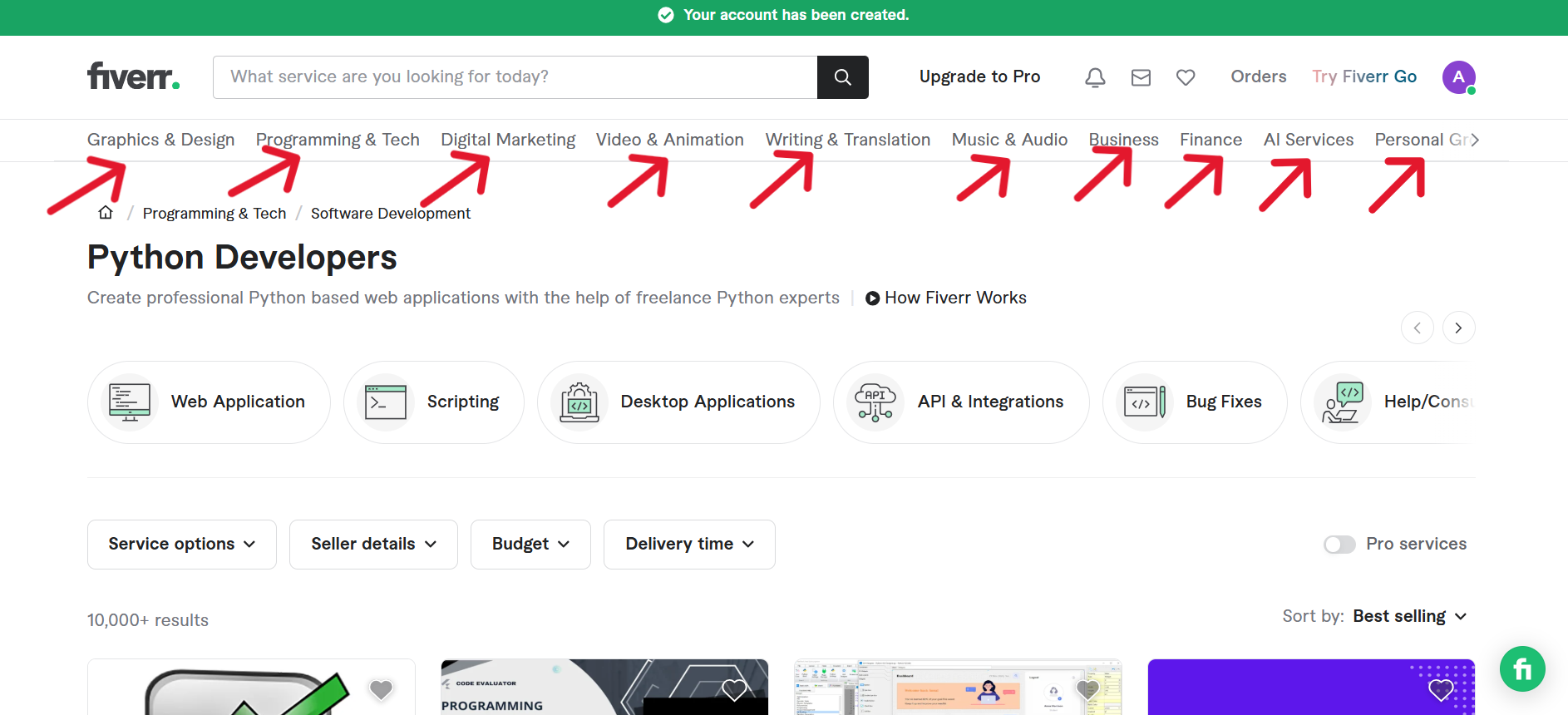Open the user avatar menu

click(1458, 77)
